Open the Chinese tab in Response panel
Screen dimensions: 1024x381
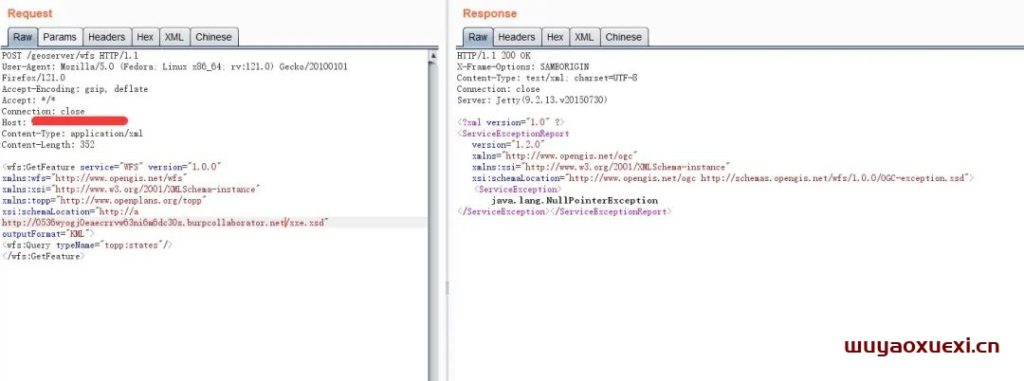coord(624,37)
